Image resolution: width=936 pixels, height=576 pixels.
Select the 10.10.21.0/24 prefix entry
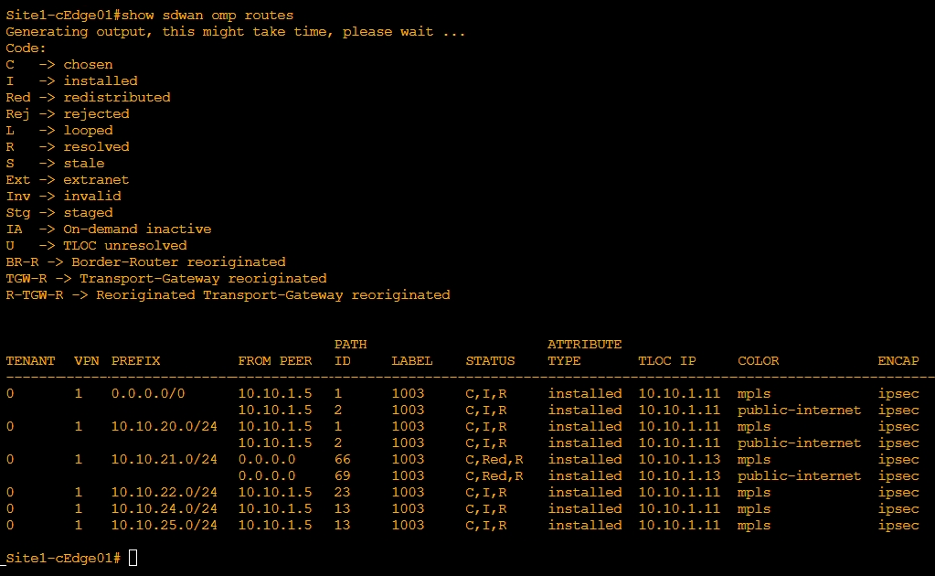tap(164, 460)
